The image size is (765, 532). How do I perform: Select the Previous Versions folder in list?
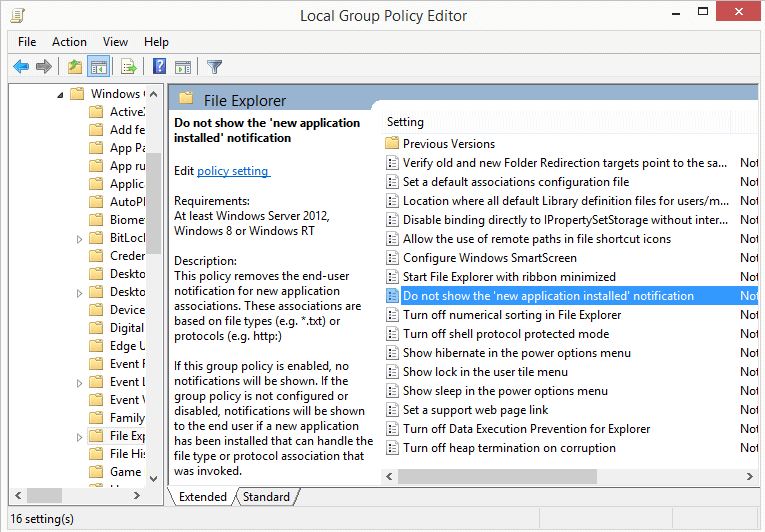(x=448, y=144)
